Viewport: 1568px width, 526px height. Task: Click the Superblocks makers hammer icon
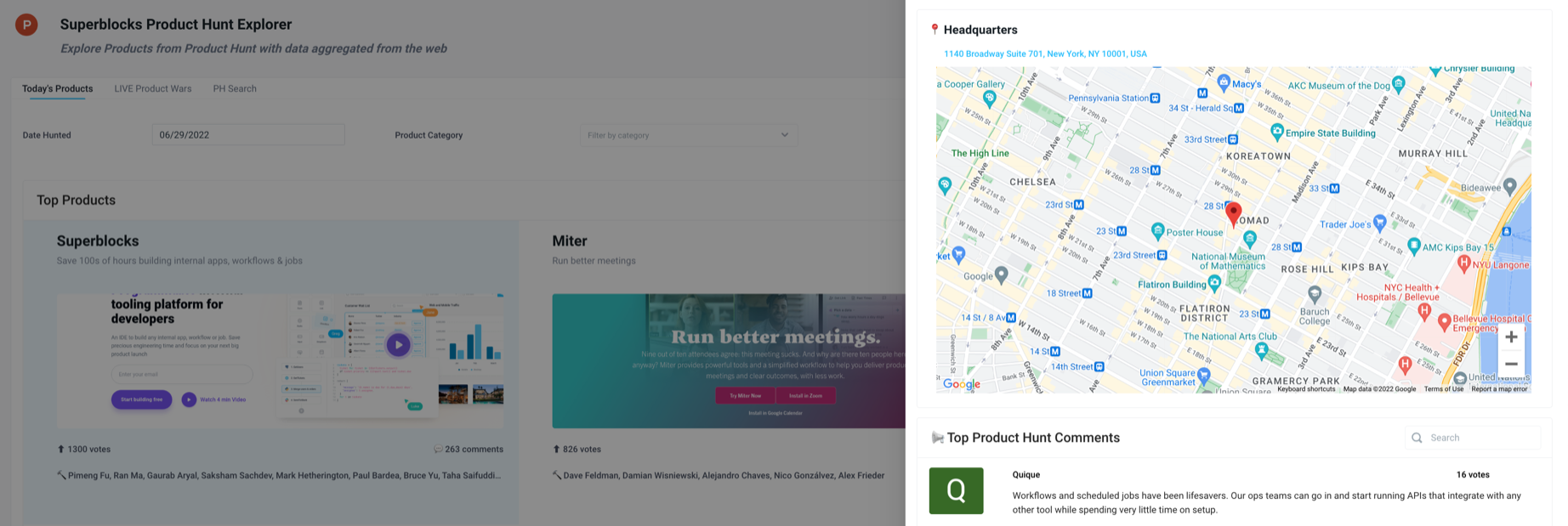tap(61, 475)
